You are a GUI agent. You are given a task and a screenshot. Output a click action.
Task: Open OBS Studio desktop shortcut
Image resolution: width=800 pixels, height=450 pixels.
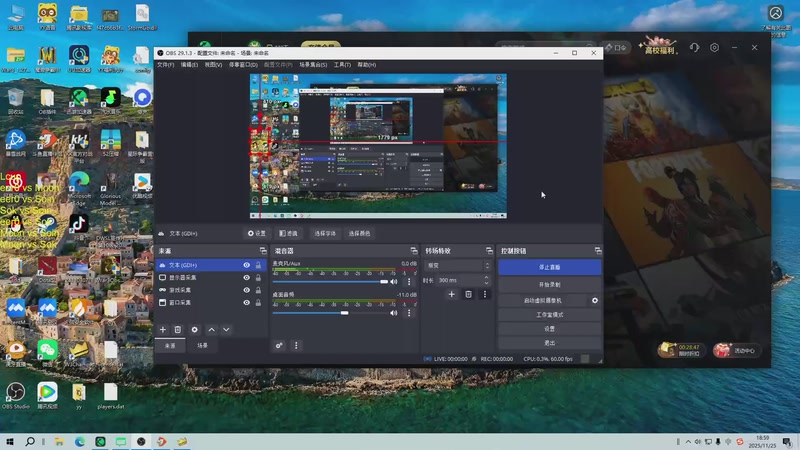[15, 395]
